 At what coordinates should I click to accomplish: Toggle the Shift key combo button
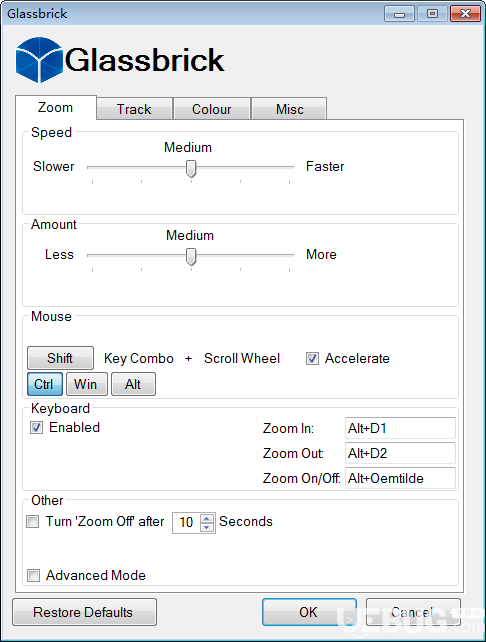click(x=60, y=358)
